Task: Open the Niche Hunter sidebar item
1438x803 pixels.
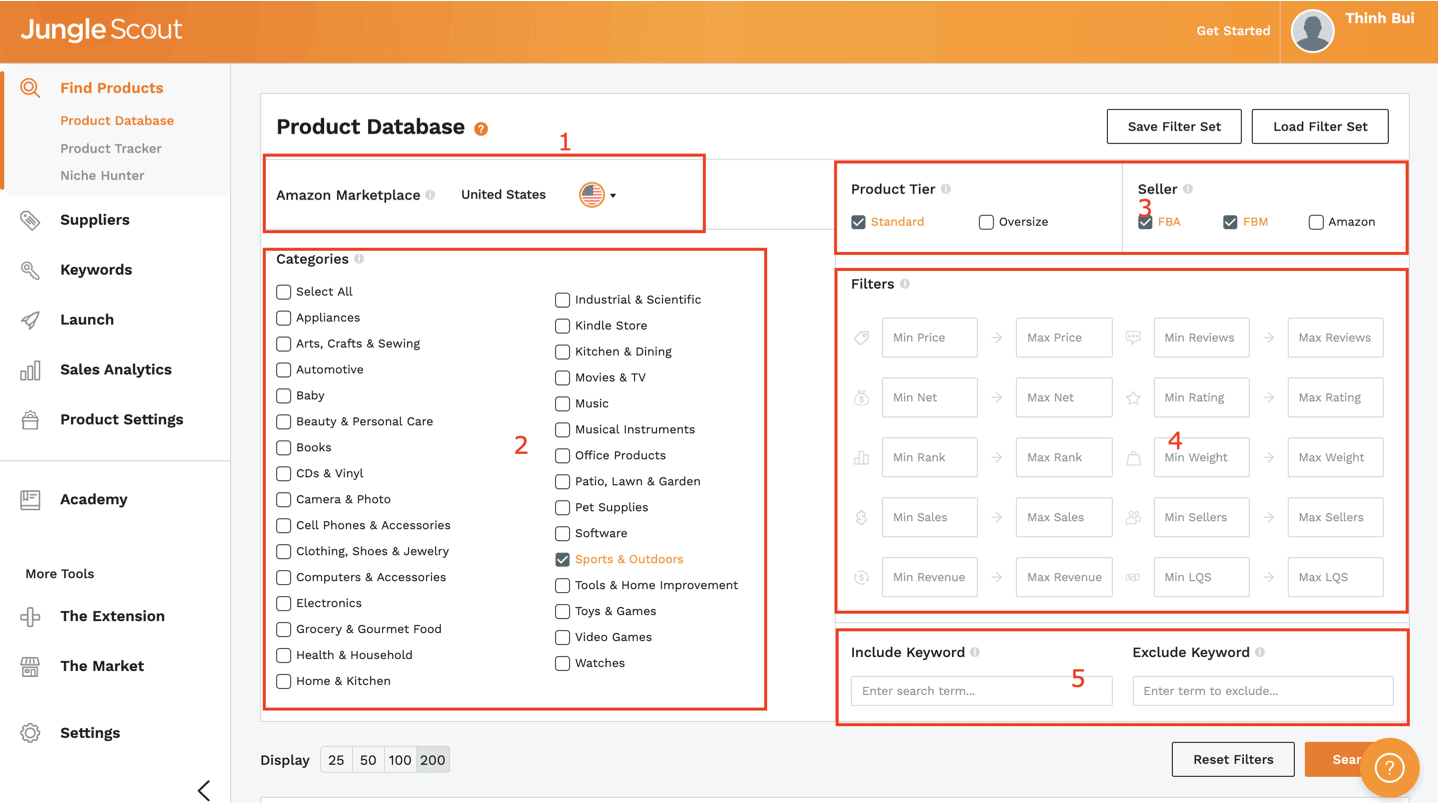Action: tap(102, 176)
